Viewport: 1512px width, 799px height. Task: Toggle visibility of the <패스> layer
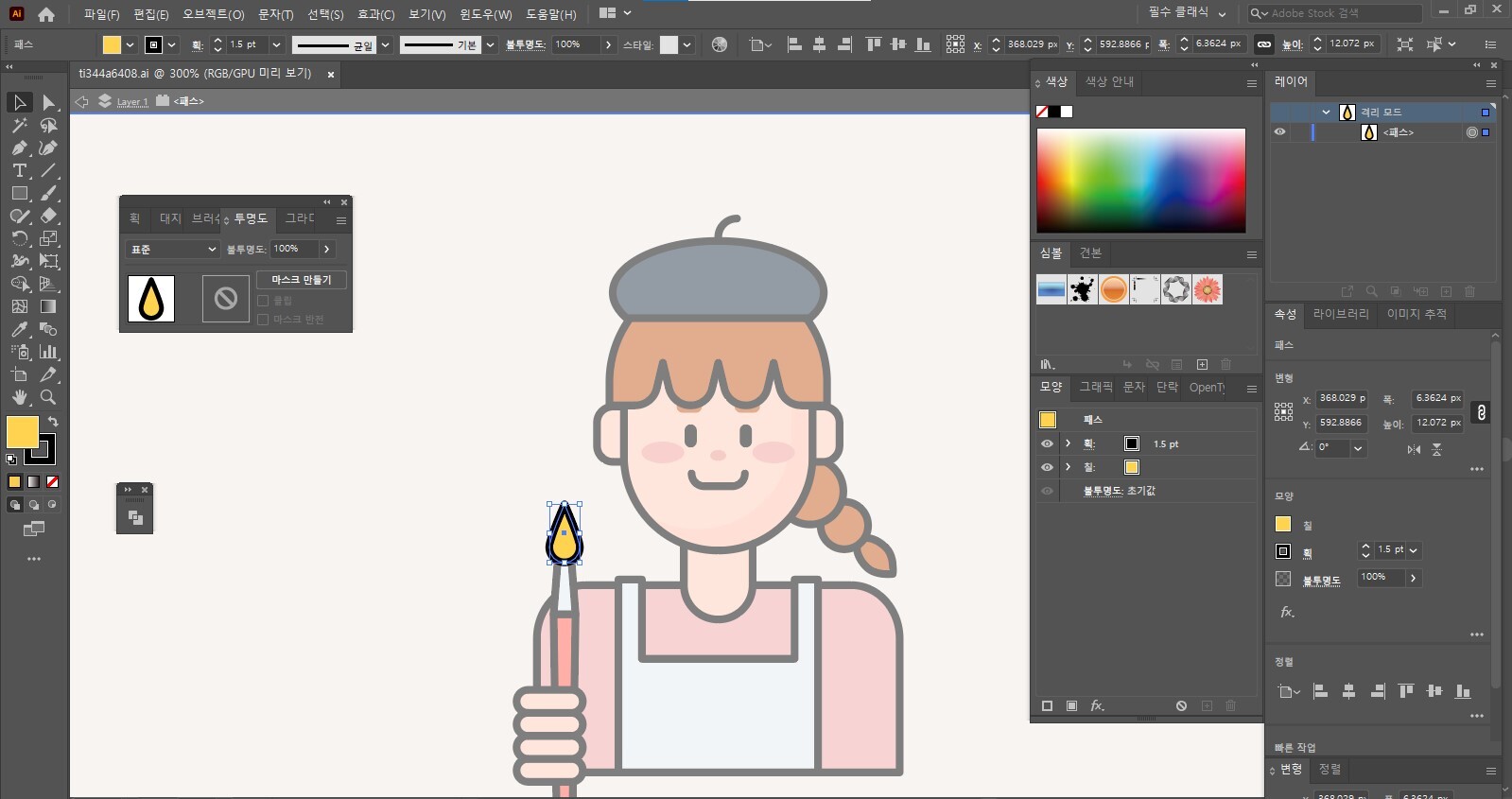pyautogui.click(x=1279, y=132)
